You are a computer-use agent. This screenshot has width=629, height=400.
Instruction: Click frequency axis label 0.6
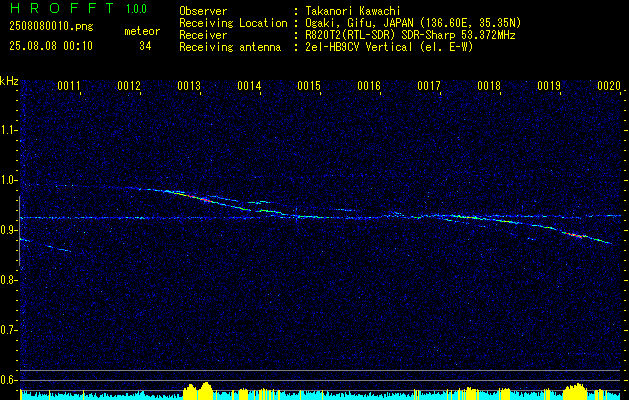pyautogui.click(x=8, y=380)
